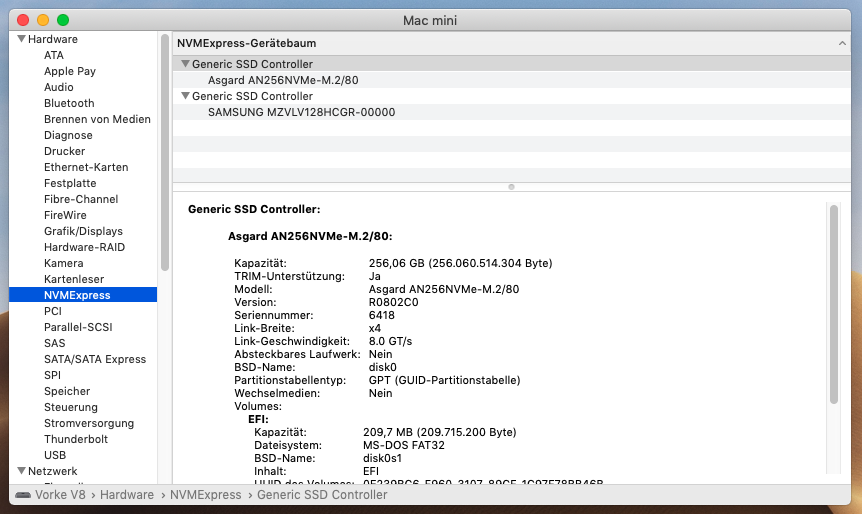Viewport: 862px width, 514px height.
Task: Click the split pane divider handle dot
Action: pos(511,187)
